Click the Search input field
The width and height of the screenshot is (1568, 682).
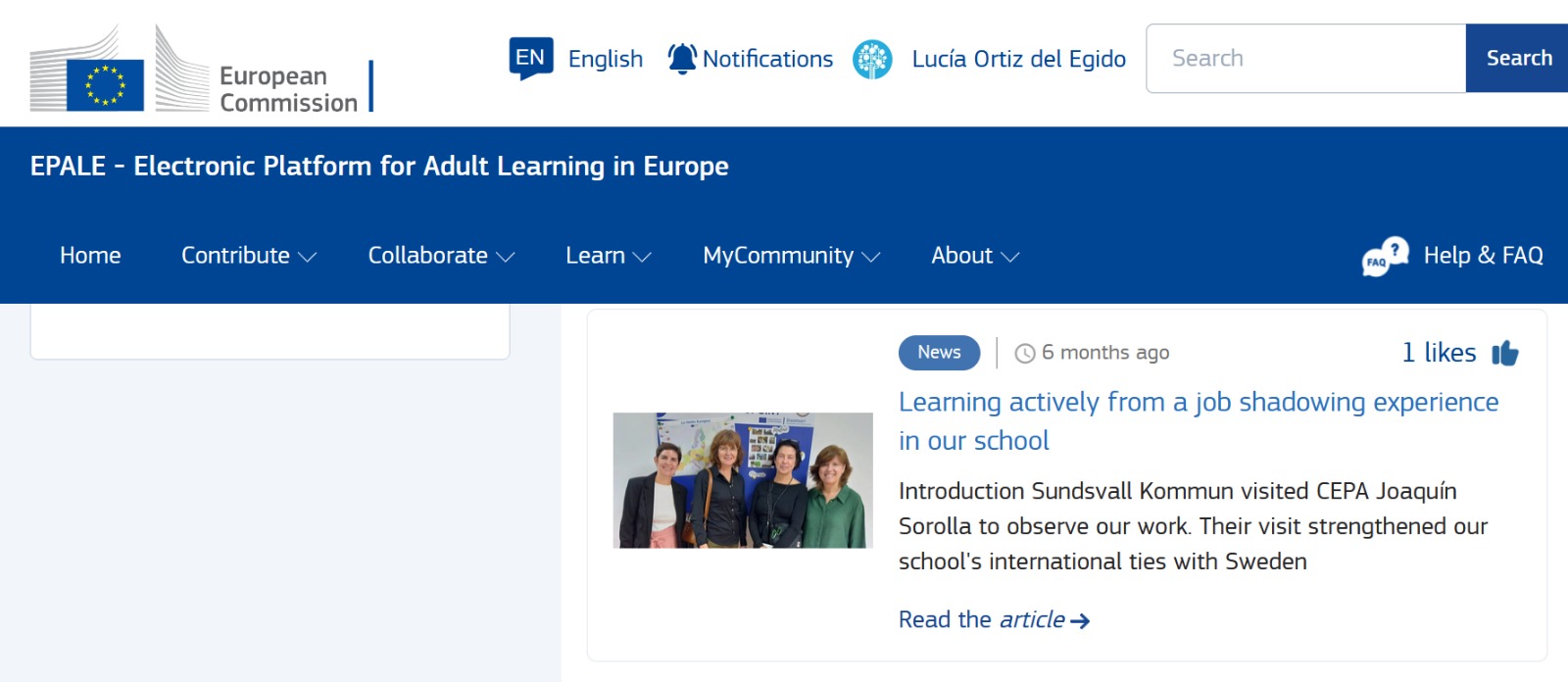click(1305, 59)
